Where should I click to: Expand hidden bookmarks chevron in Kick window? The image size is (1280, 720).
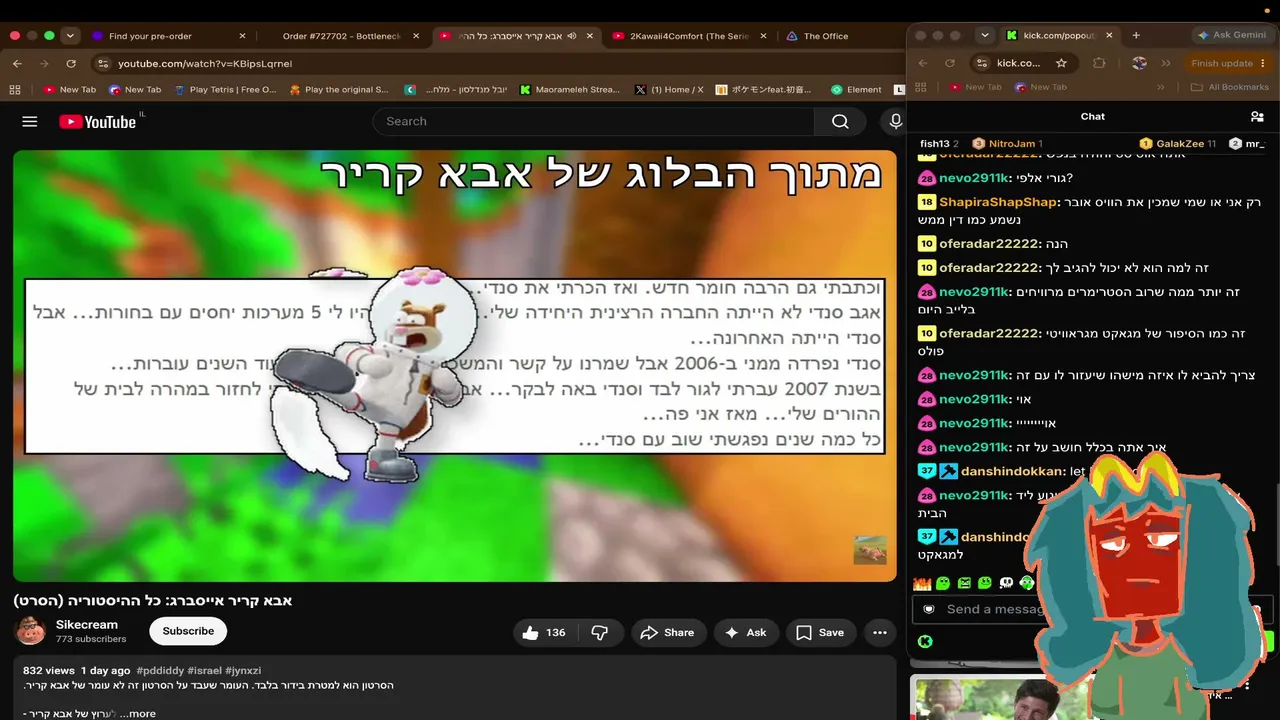click(x=1160, y=87)
